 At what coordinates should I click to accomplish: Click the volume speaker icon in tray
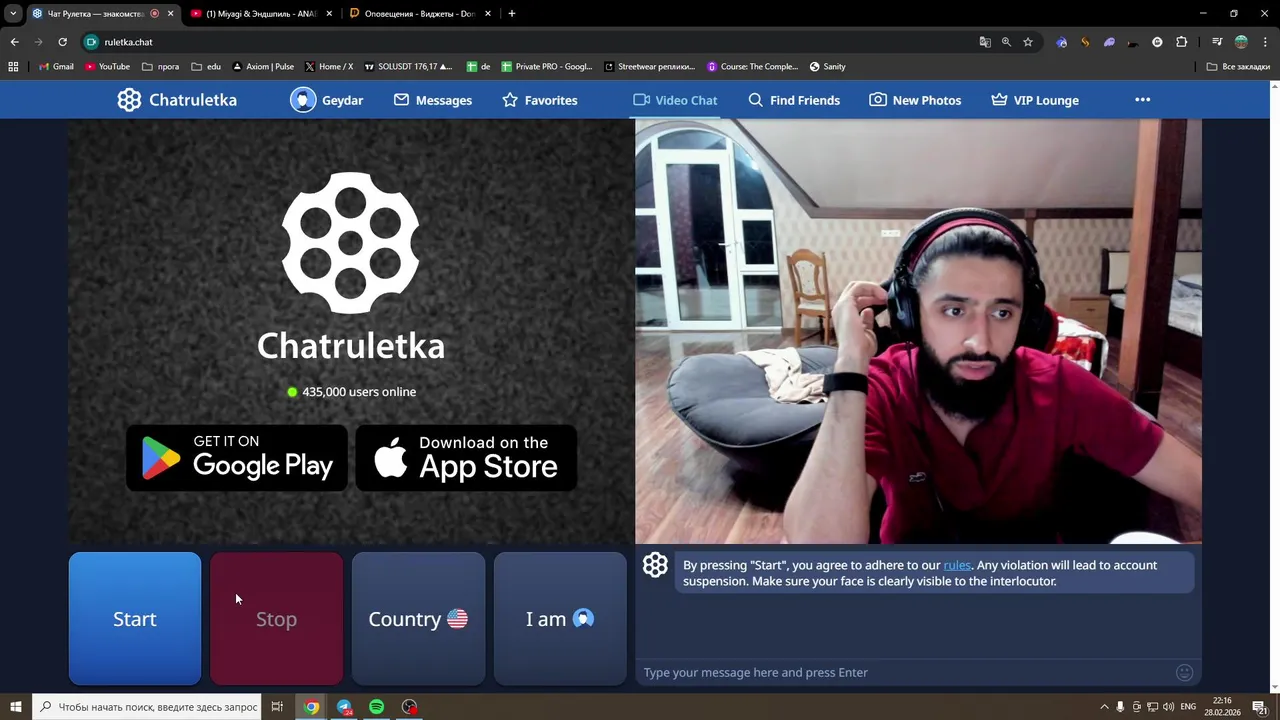tap(1168, 707)
